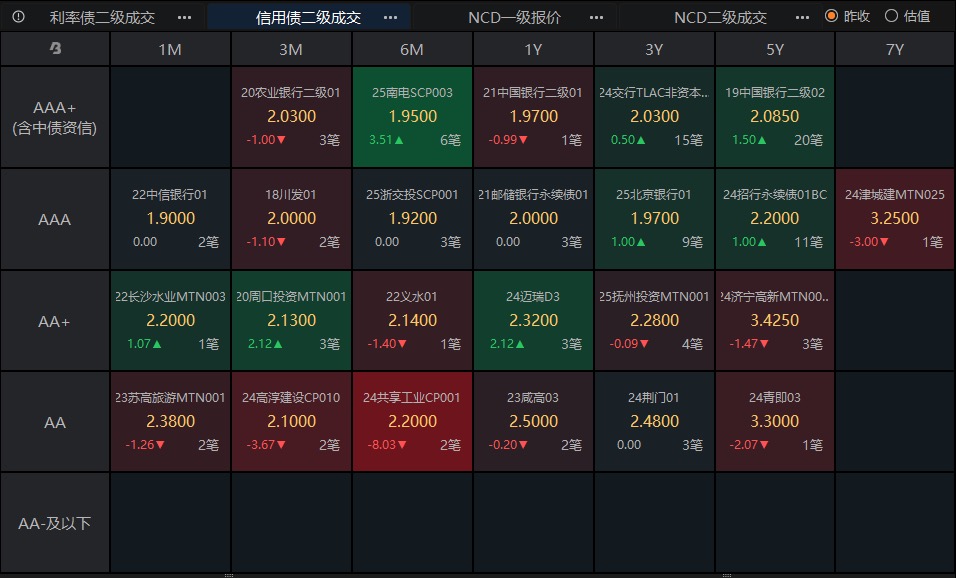956x578 pixels.
Task: Switch to the NCD二级成交 tab
Action: click(x=720, y=18)
